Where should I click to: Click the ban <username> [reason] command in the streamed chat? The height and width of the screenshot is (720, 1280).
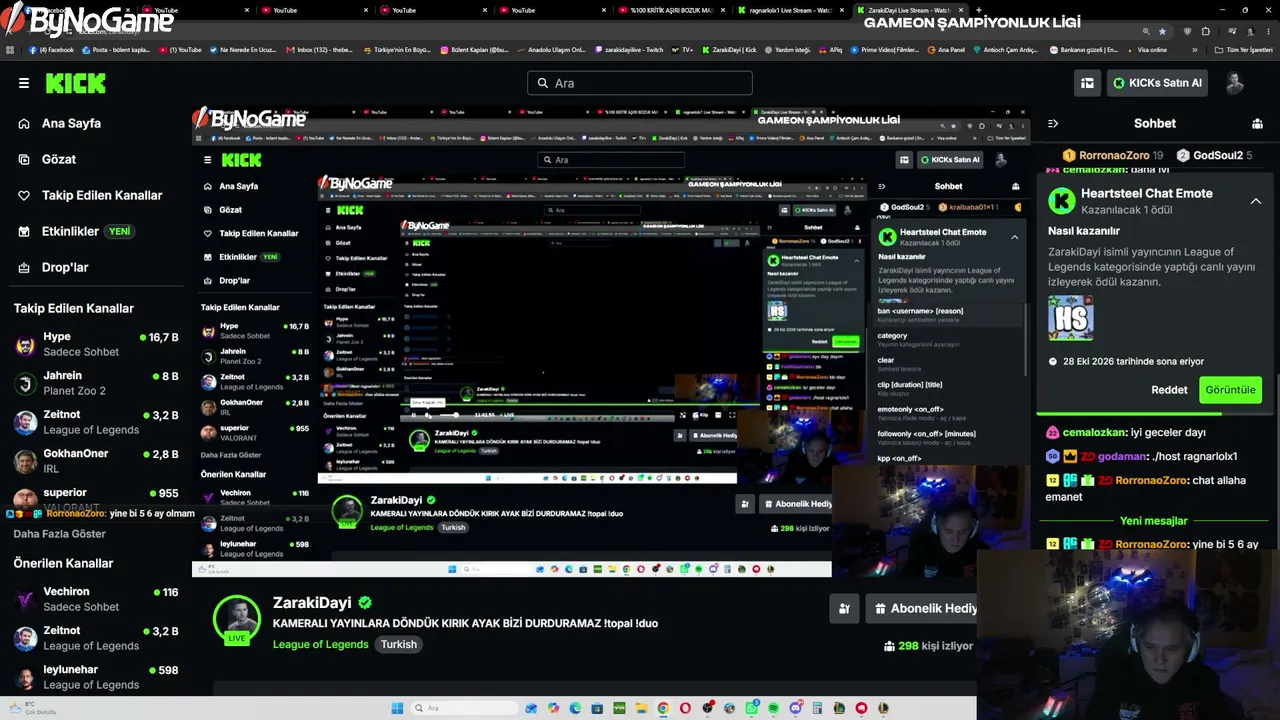pos(948,315)
